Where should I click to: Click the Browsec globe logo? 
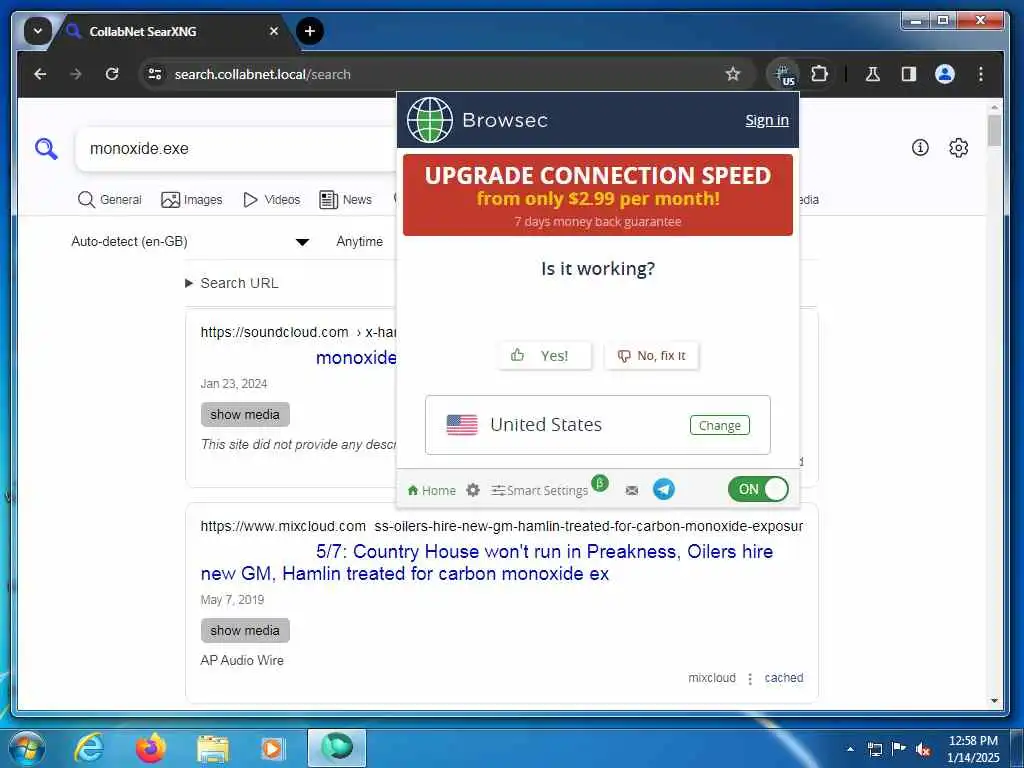tap(430, 120)
